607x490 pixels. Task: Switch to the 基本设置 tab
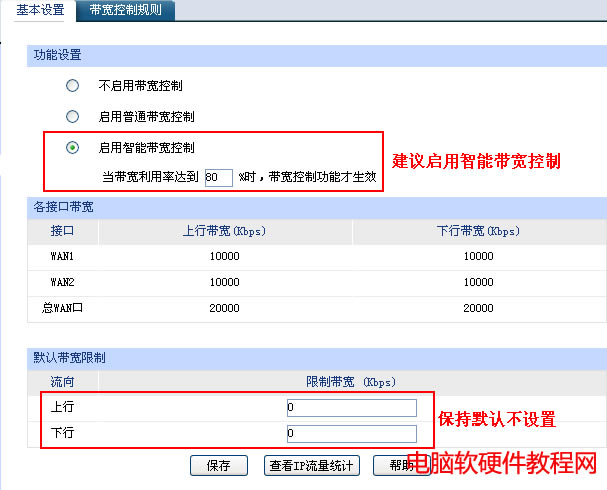tap(41, 10)
